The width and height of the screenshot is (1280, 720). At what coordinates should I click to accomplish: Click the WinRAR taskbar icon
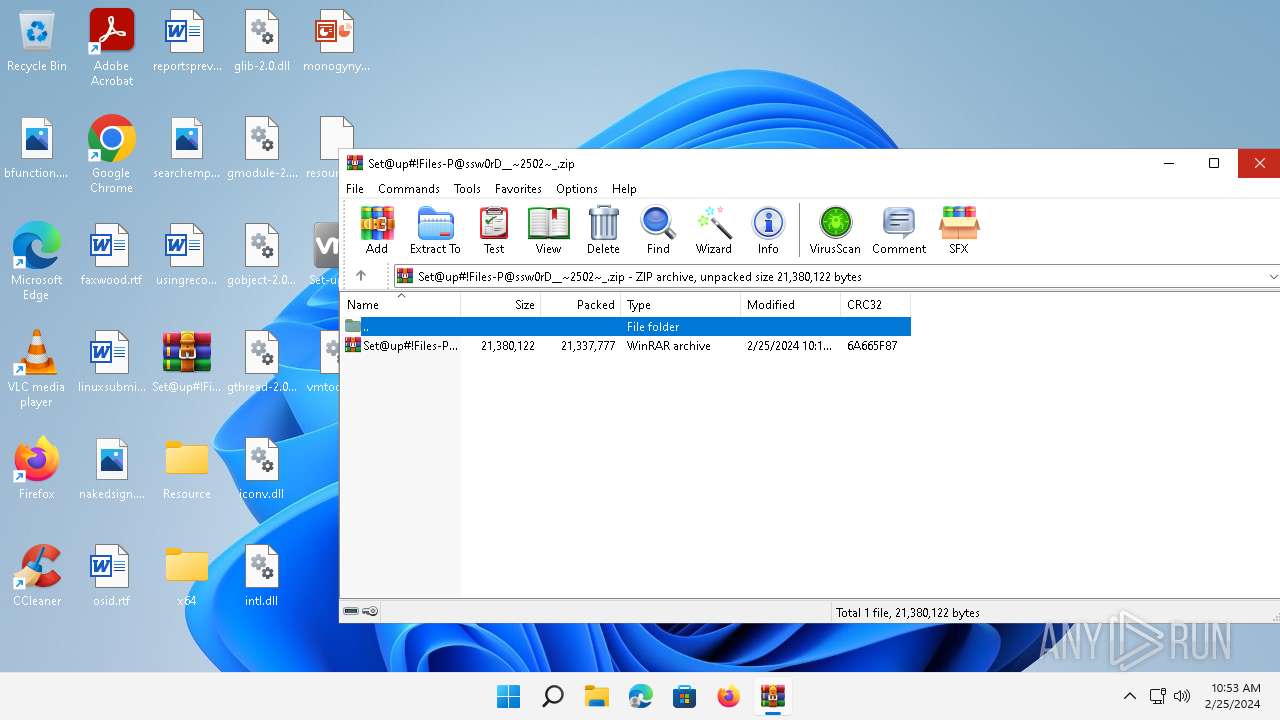[772, 696]
